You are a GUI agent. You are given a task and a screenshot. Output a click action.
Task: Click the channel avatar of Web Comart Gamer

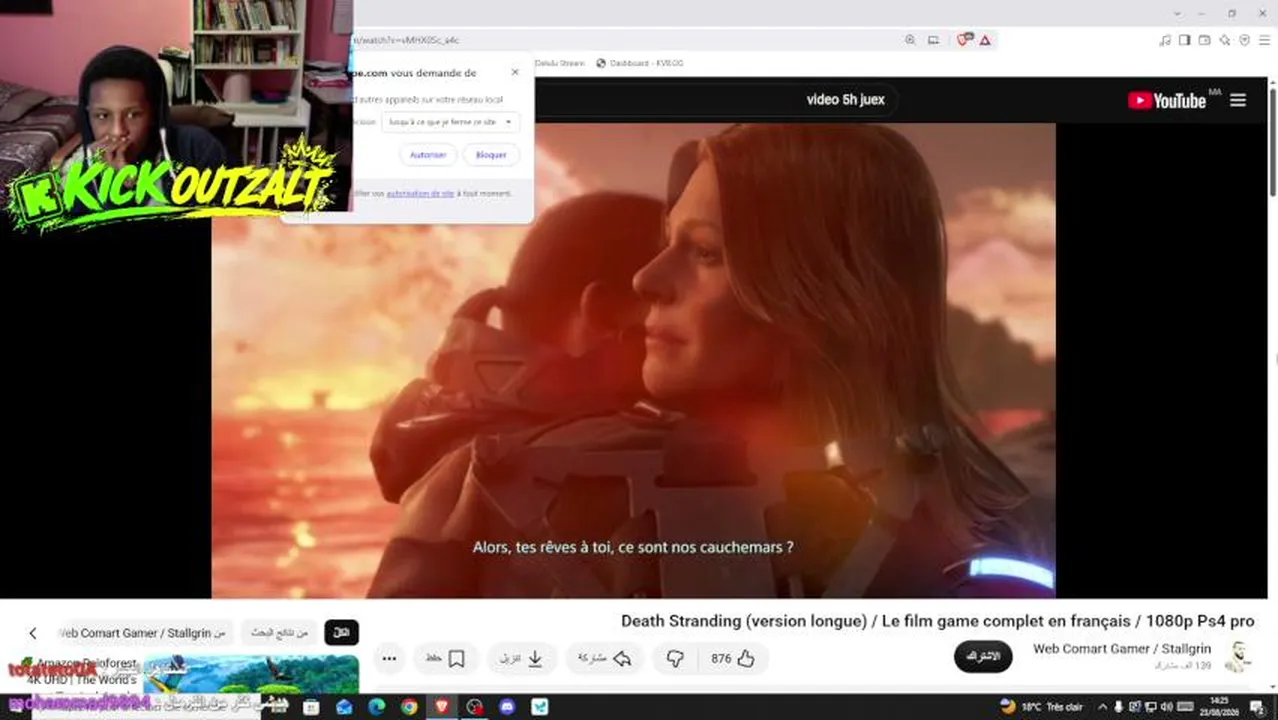point(1238,656)
